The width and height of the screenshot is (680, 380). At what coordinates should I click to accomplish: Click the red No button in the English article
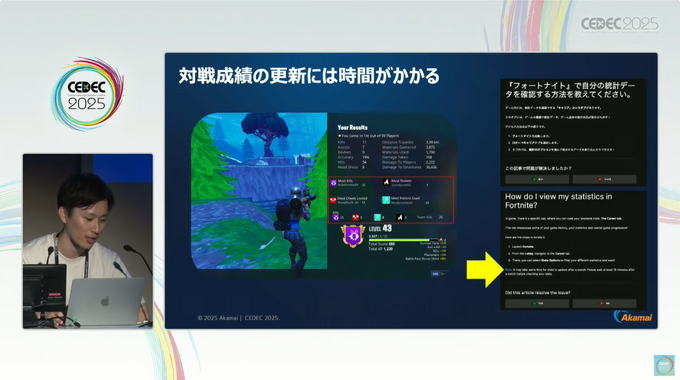click(605, 304)
